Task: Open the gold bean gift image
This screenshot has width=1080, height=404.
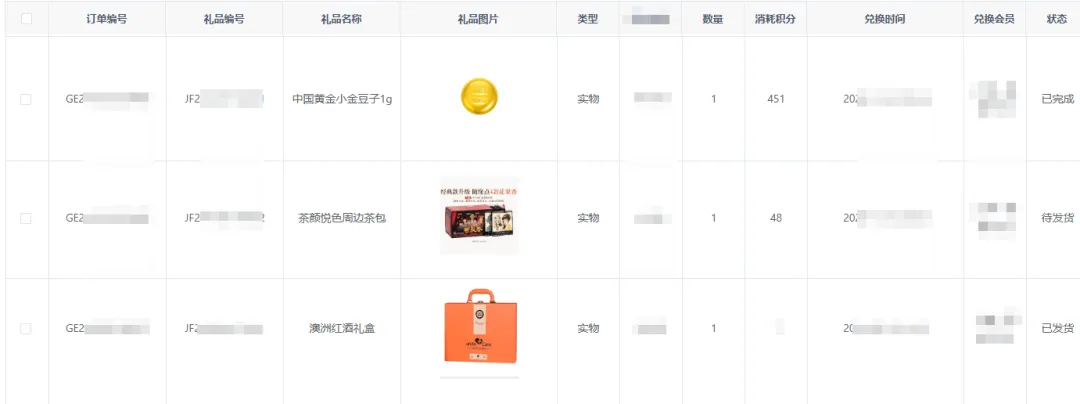Action: pos(479,97)
